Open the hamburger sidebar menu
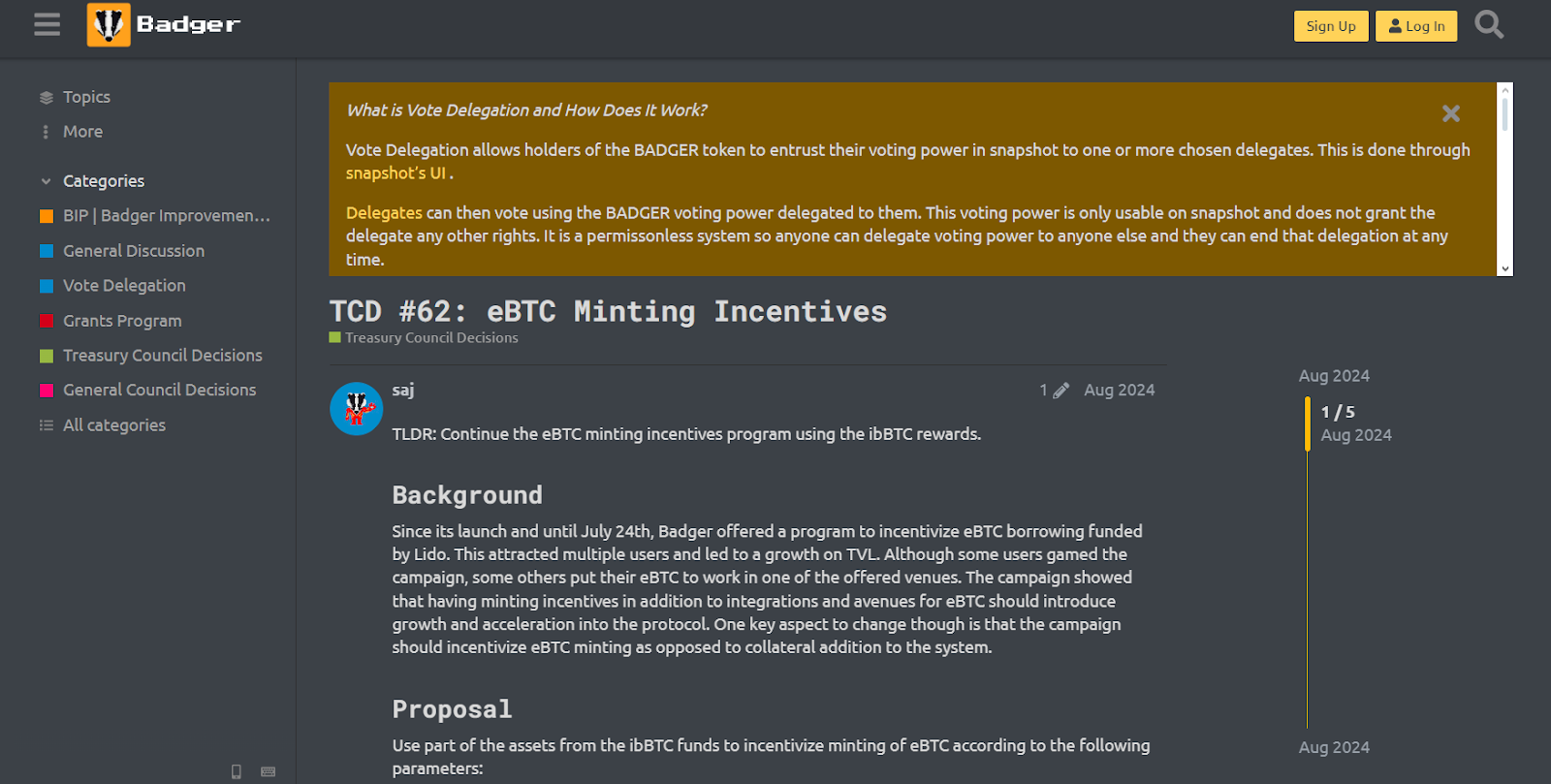The image size is (1551, 784). tap(47, 24)
